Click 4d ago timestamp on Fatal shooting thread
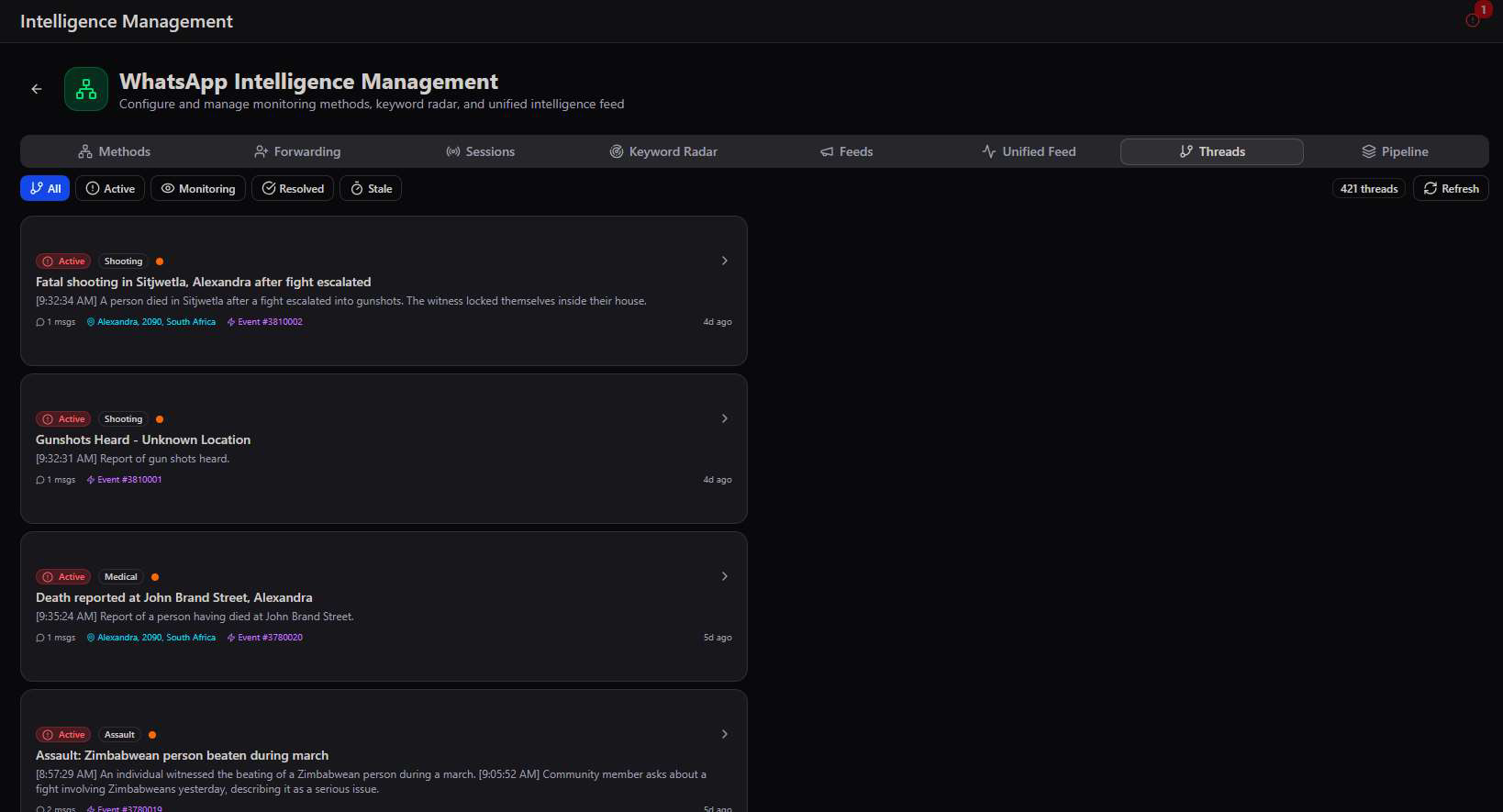1503x812 pixels. click(718, 322)
